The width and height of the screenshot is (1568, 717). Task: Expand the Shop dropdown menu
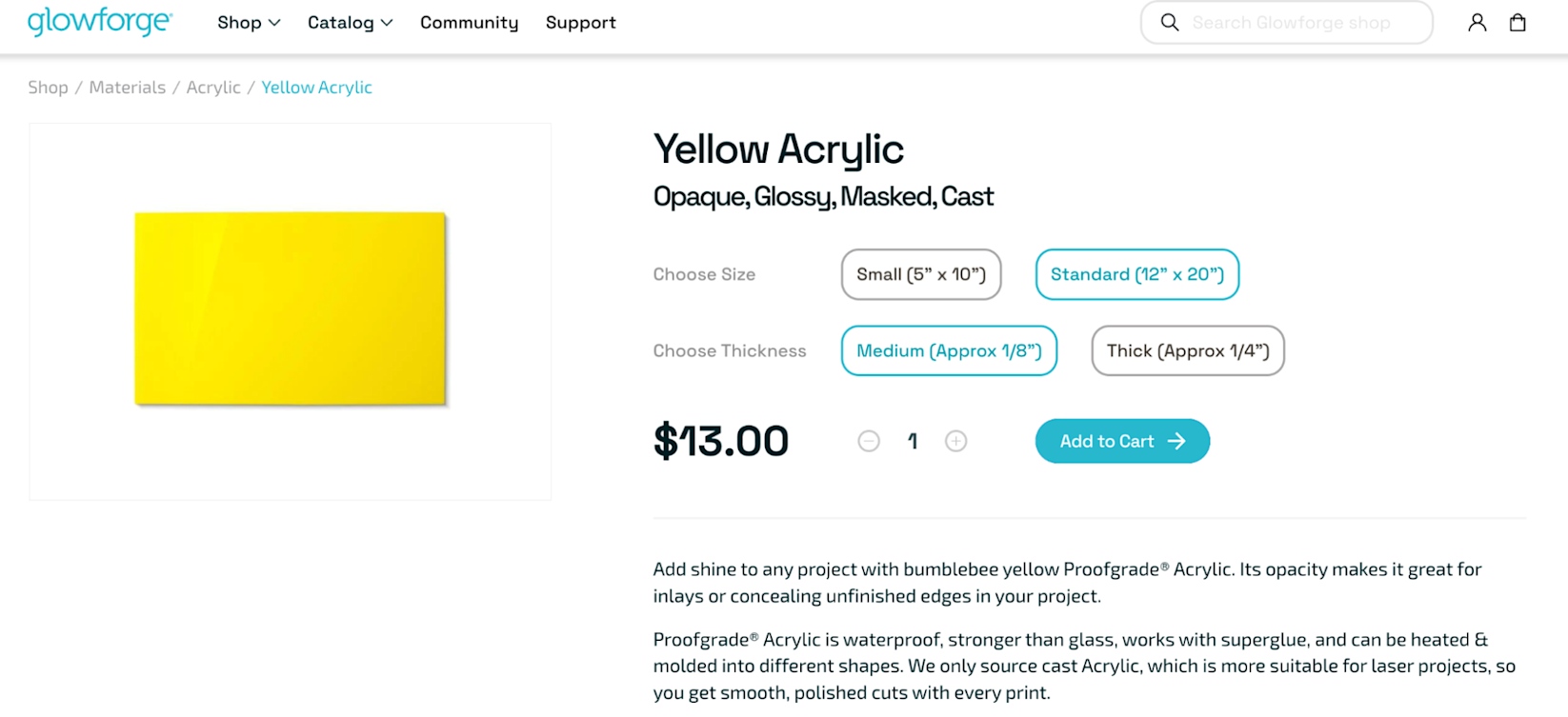click(x=249, y=23)
